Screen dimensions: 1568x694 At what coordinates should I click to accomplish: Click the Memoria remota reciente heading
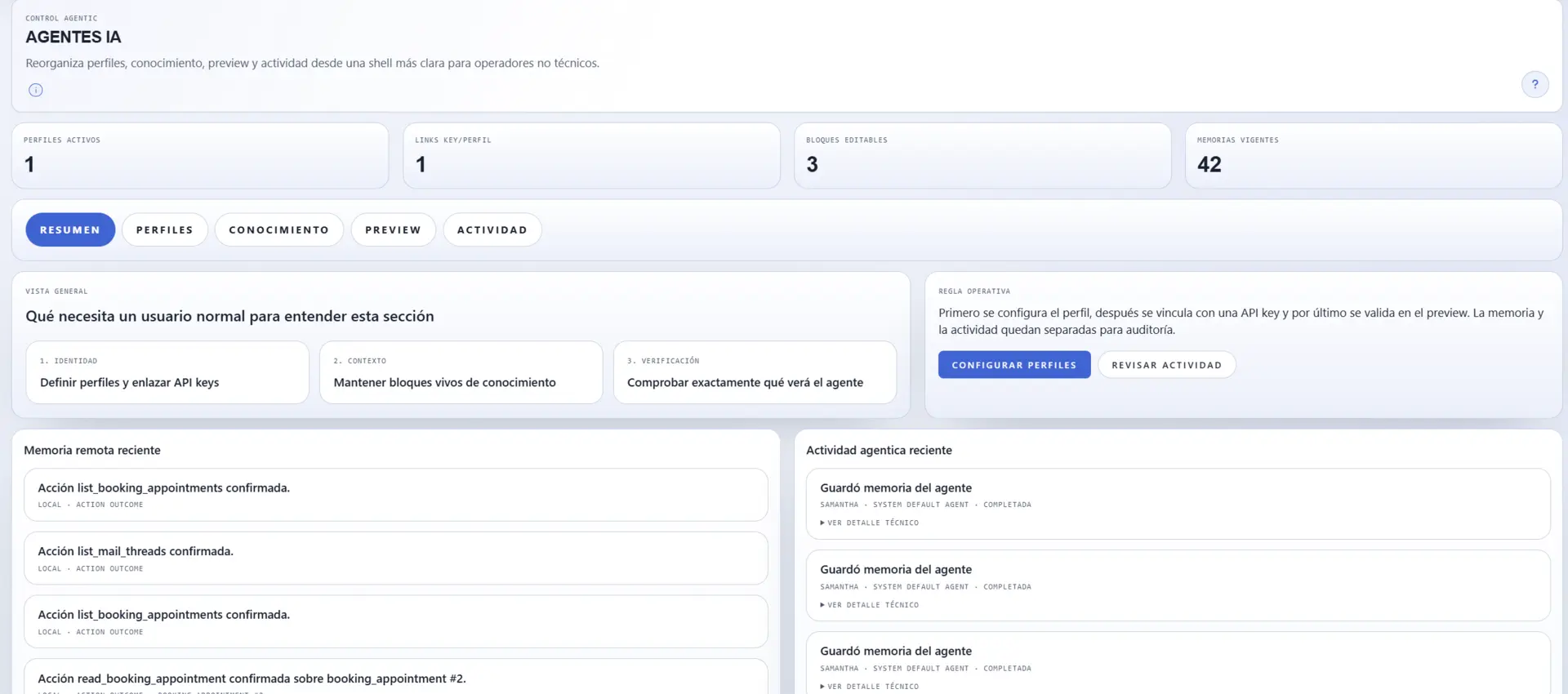tap(92, 451)
